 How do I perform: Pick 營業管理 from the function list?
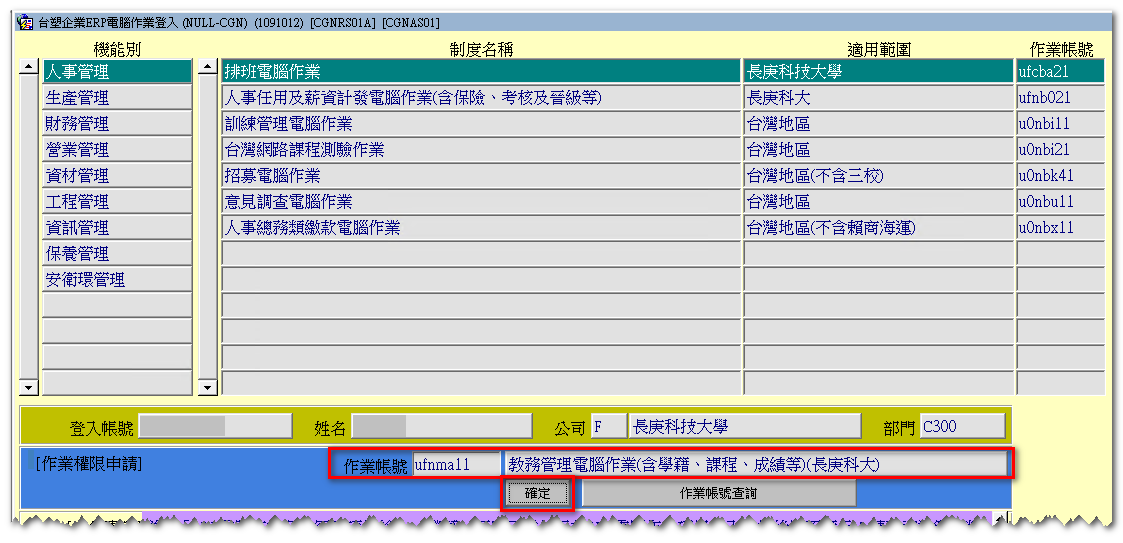[x=117, y=150]
